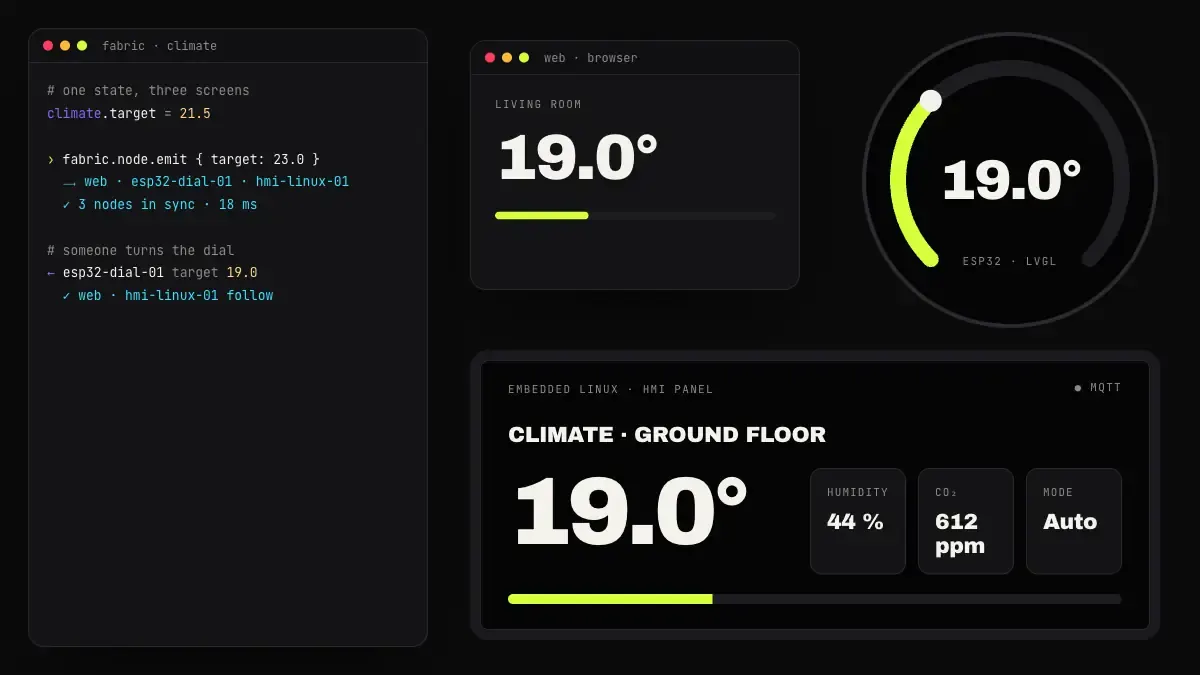The image size is (1200, 675).
Task: Select the CO₂ 612 ppm card
Action: 966,521
